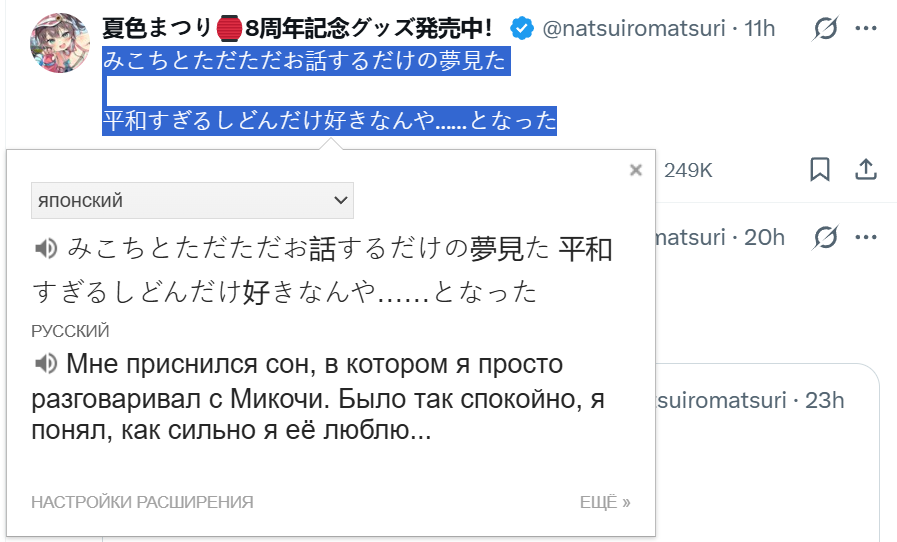Click the 11h timestamp on the tweet
This screenshot has height=542, width=897.
coord(759,28)
